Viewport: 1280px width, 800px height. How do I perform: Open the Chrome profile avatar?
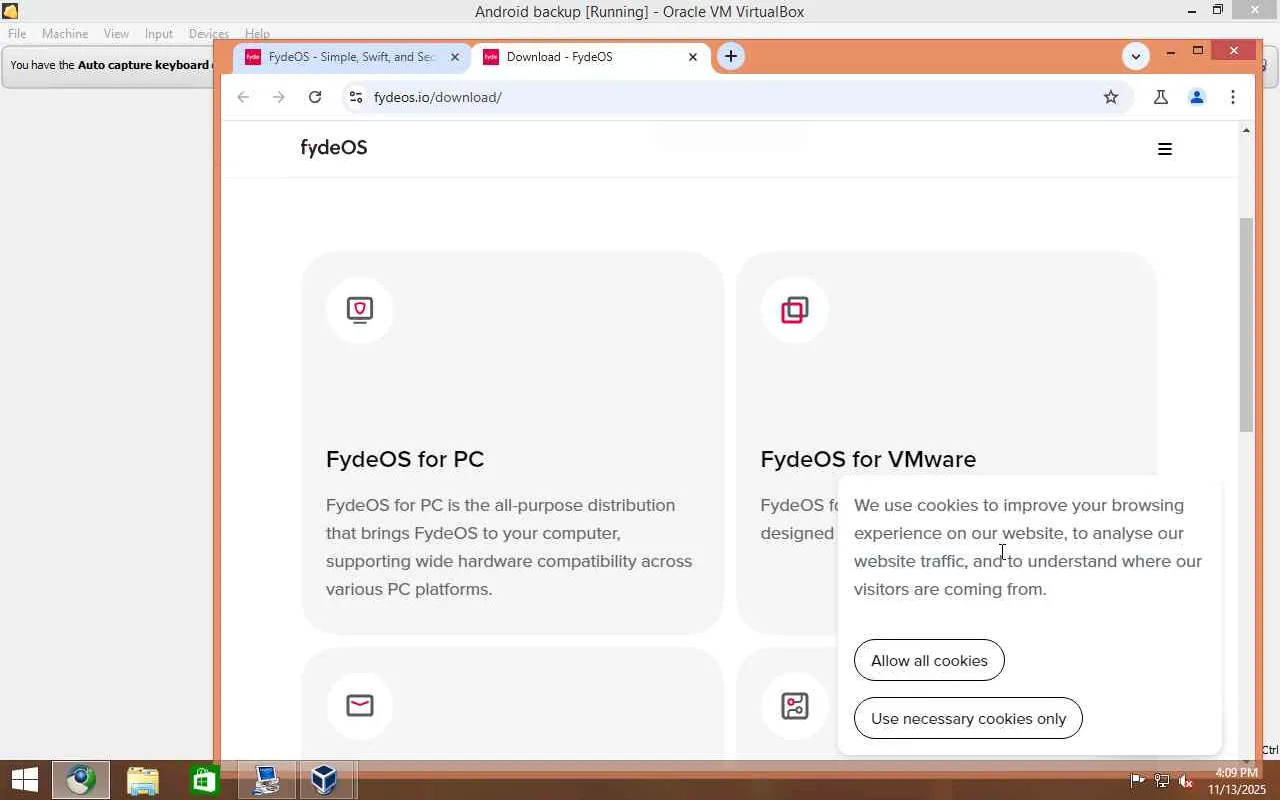(1197, 97)
